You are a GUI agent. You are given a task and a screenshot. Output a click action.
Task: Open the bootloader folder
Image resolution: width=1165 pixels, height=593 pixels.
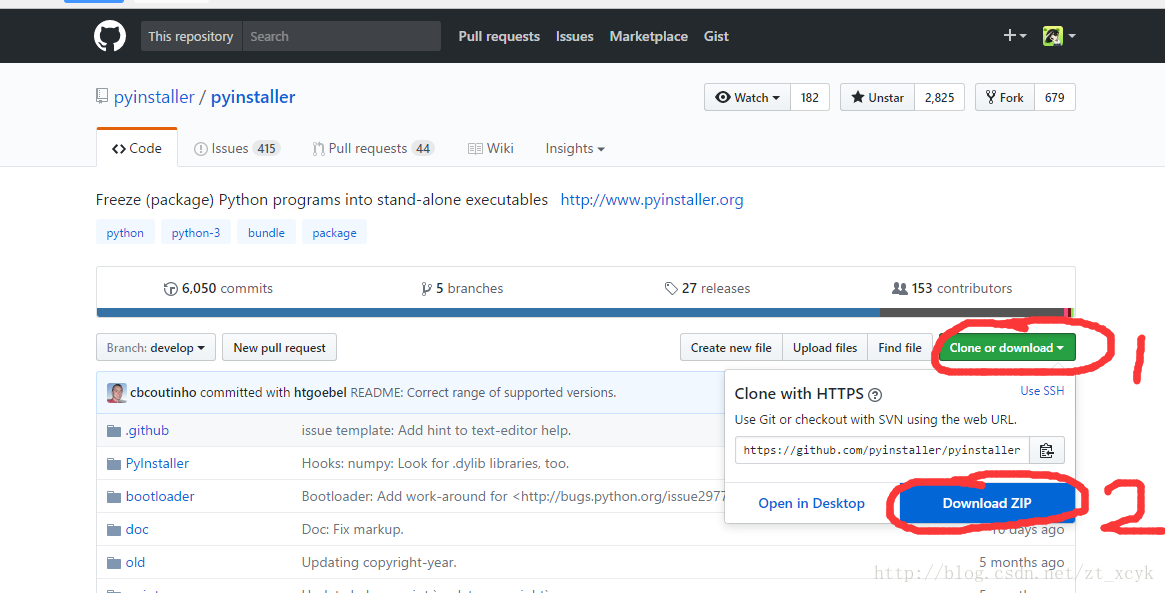(x=160, y=496)
